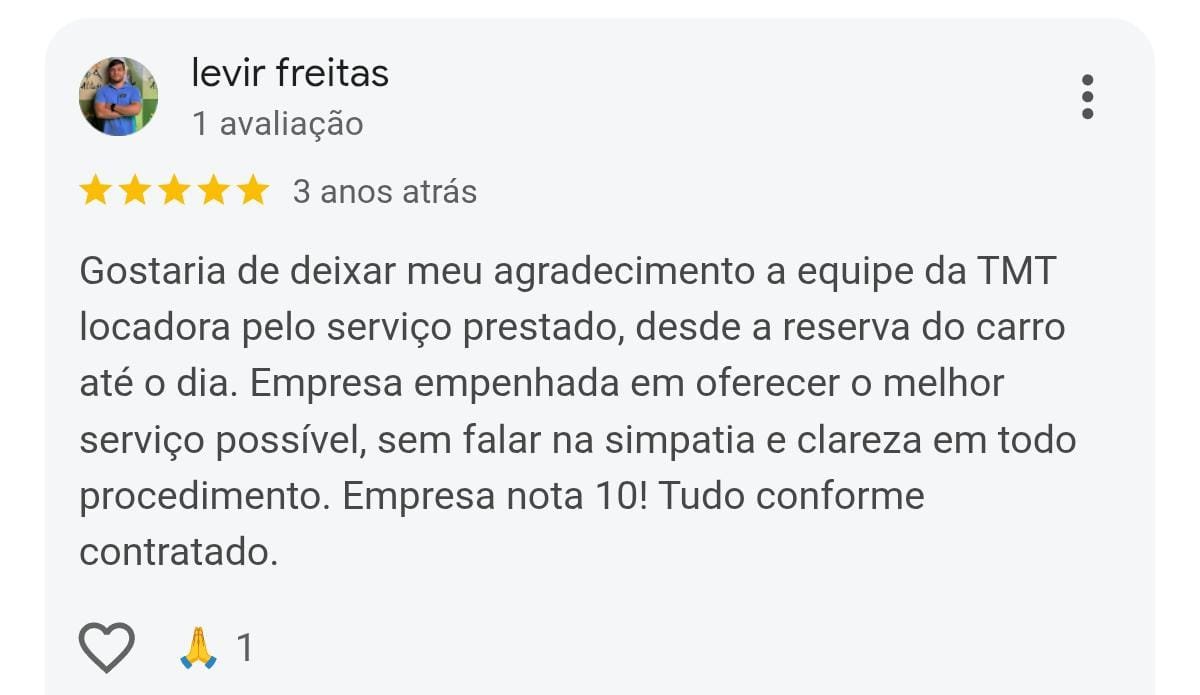Image resolution: width=1200 pixels, height=695 pixels.
Task: Open the three-dot more options menu
Action: tap(1087, 97)
